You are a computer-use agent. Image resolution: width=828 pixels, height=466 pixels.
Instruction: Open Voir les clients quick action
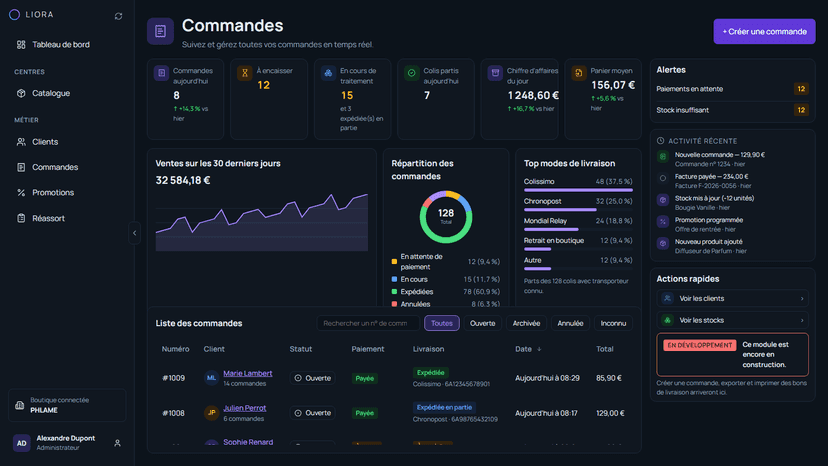tap(732, 299)
